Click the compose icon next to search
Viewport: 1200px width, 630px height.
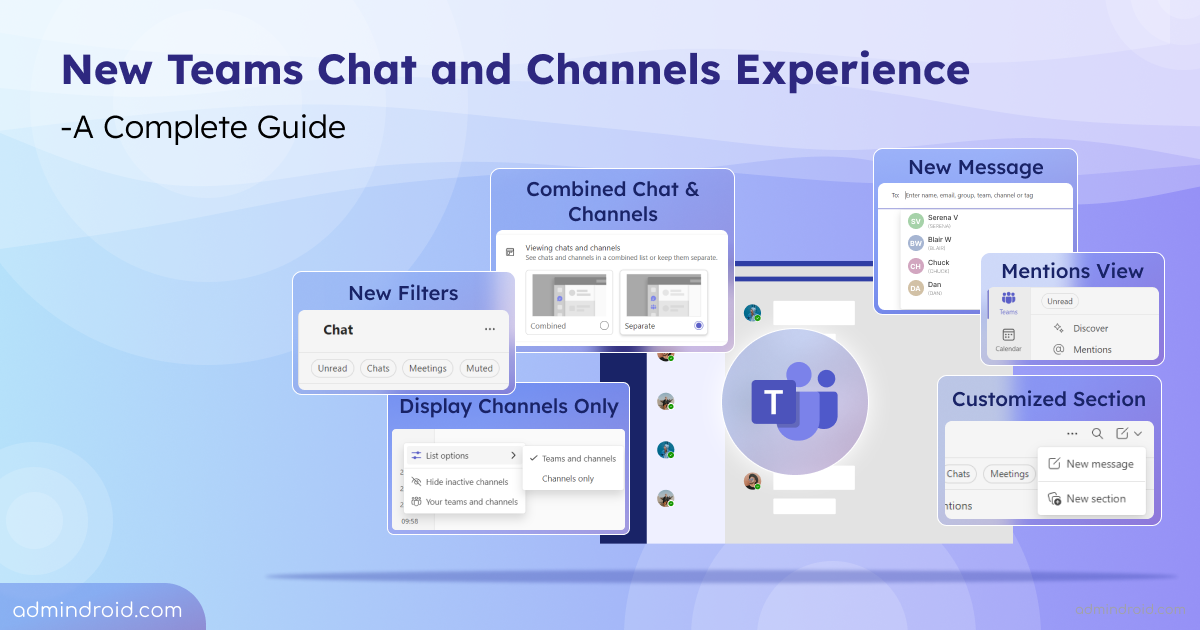pos(1122,434)
